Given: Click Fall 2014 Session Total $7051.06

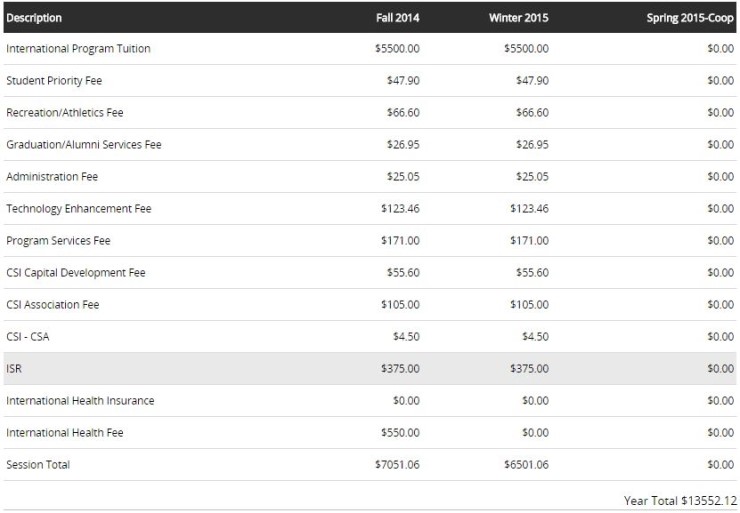Looking at the screenshot, I should [397, 465].
